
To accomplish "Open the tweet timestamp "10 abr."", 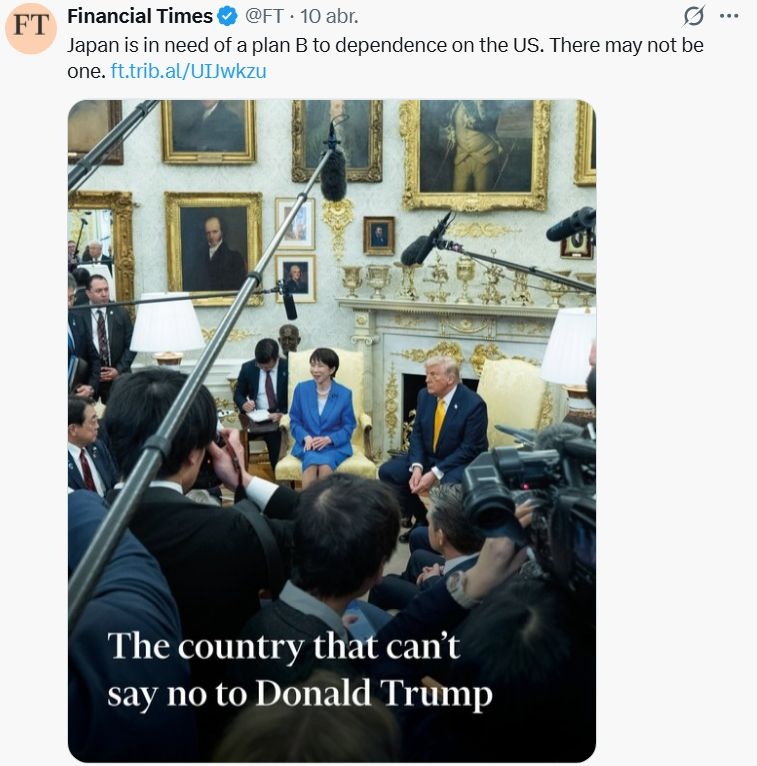I will coord(329,17).
